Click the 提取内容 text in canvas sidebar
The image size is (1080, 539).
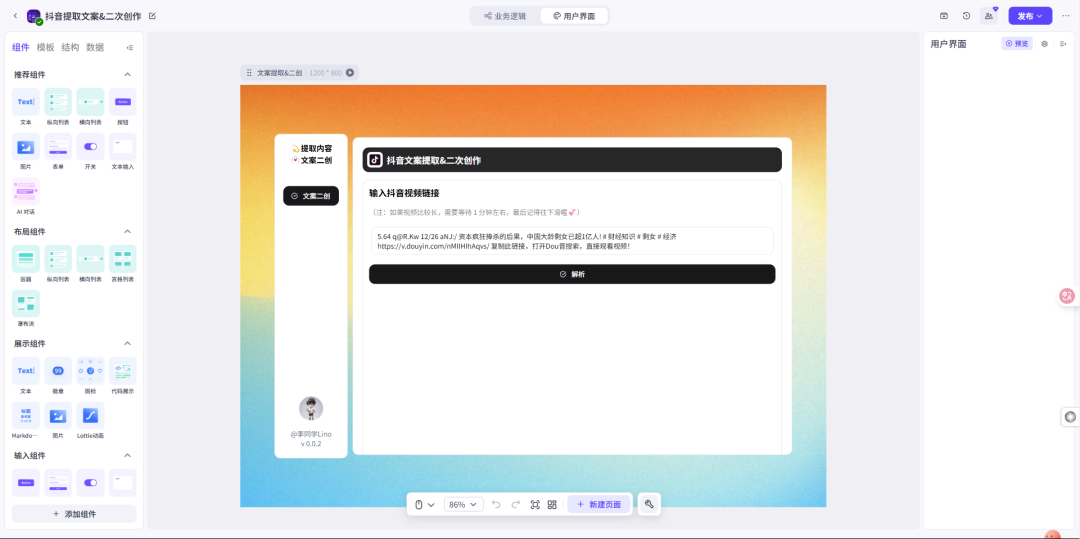pyautogui.click(x=316, y=148)
